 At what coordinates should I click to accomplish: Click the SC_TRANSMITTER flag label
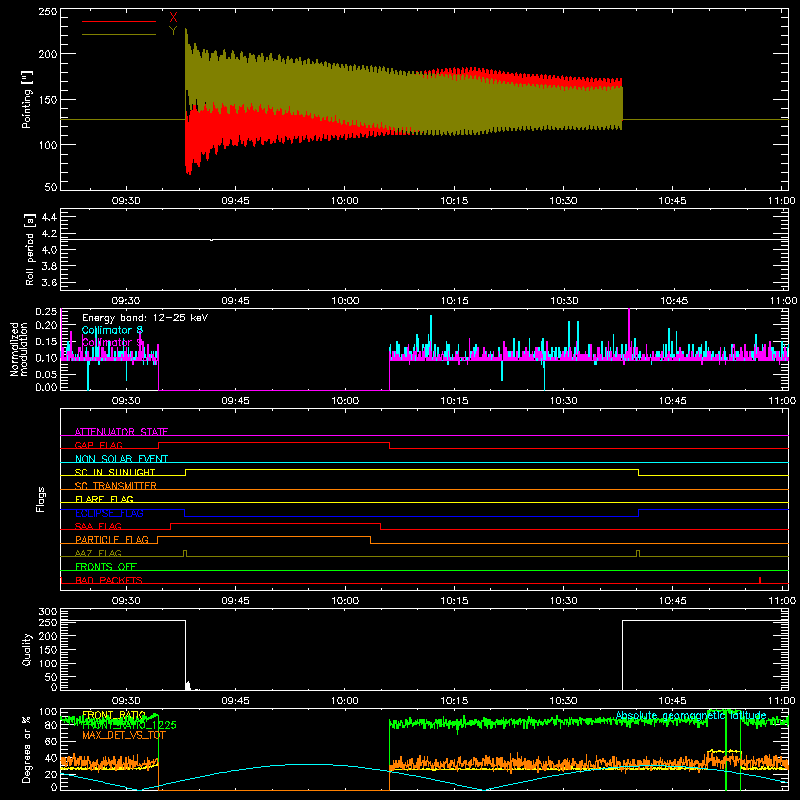point(116,486)
